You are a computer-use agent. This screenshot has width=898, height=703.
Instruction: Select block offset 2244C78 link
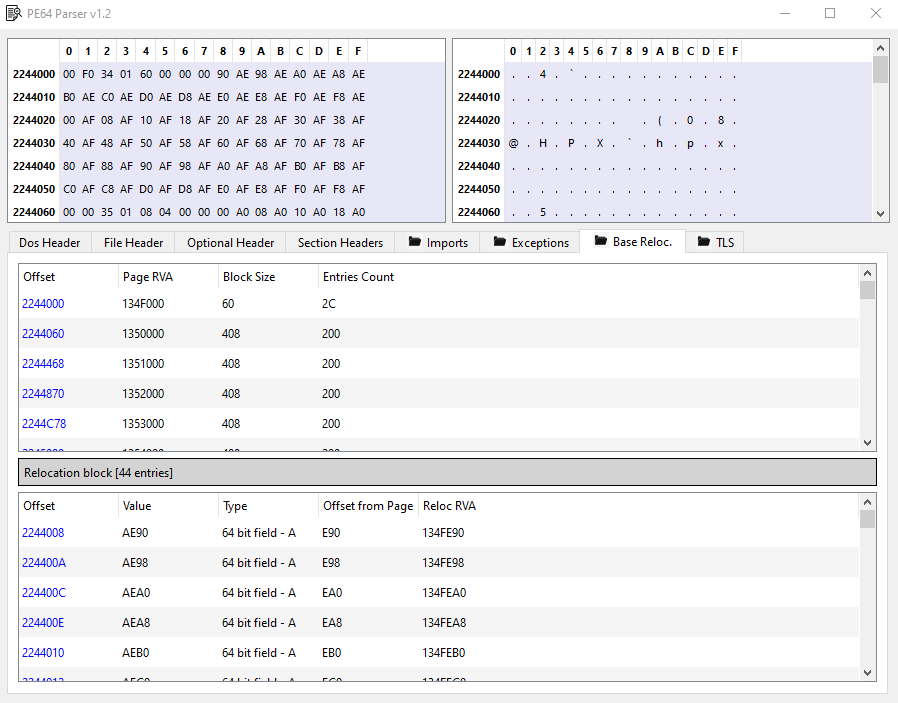(43, 424)
